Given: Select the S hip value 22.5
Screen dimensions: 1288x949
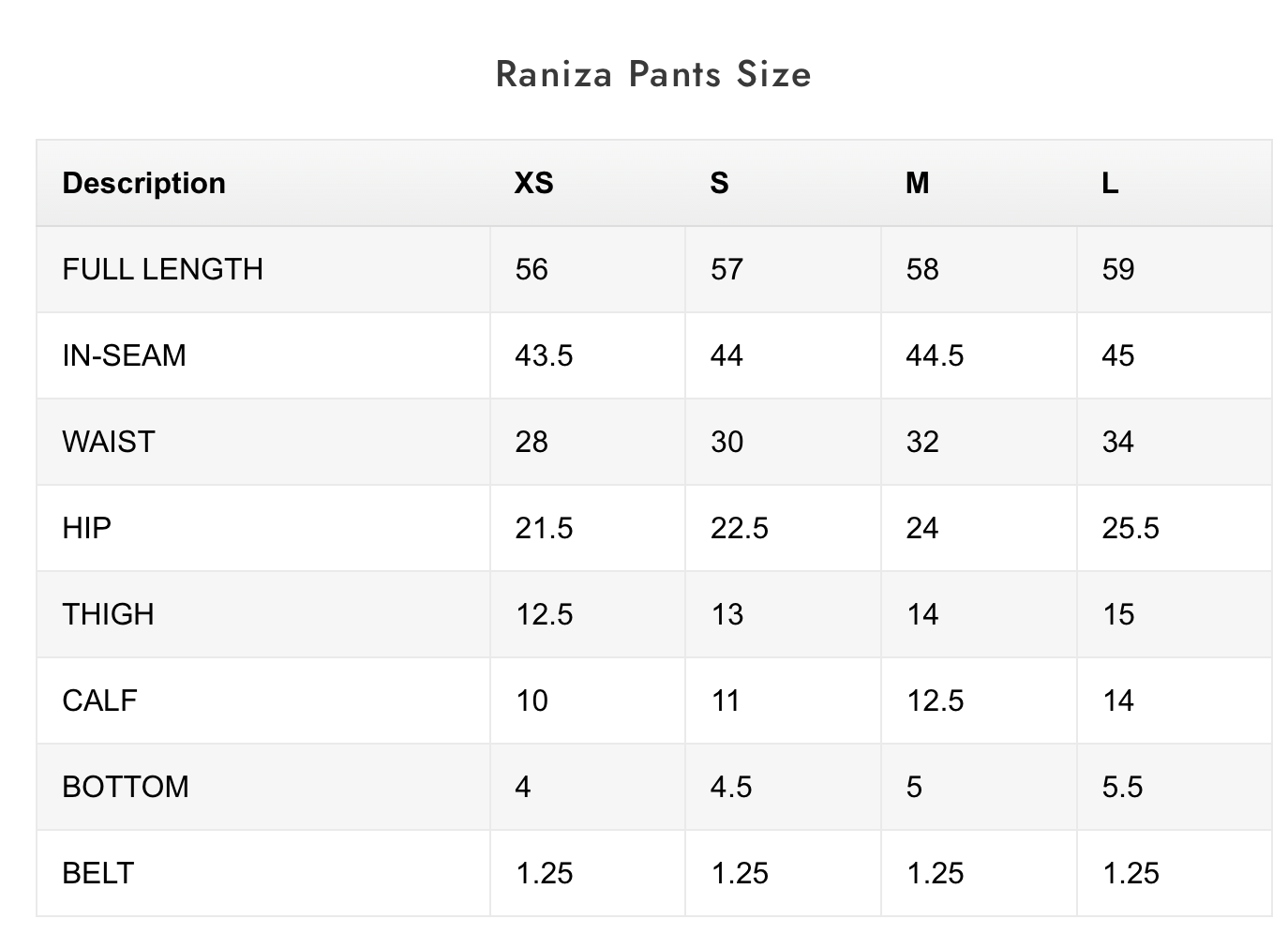Looking at the screenshot, I should point(739,528).
